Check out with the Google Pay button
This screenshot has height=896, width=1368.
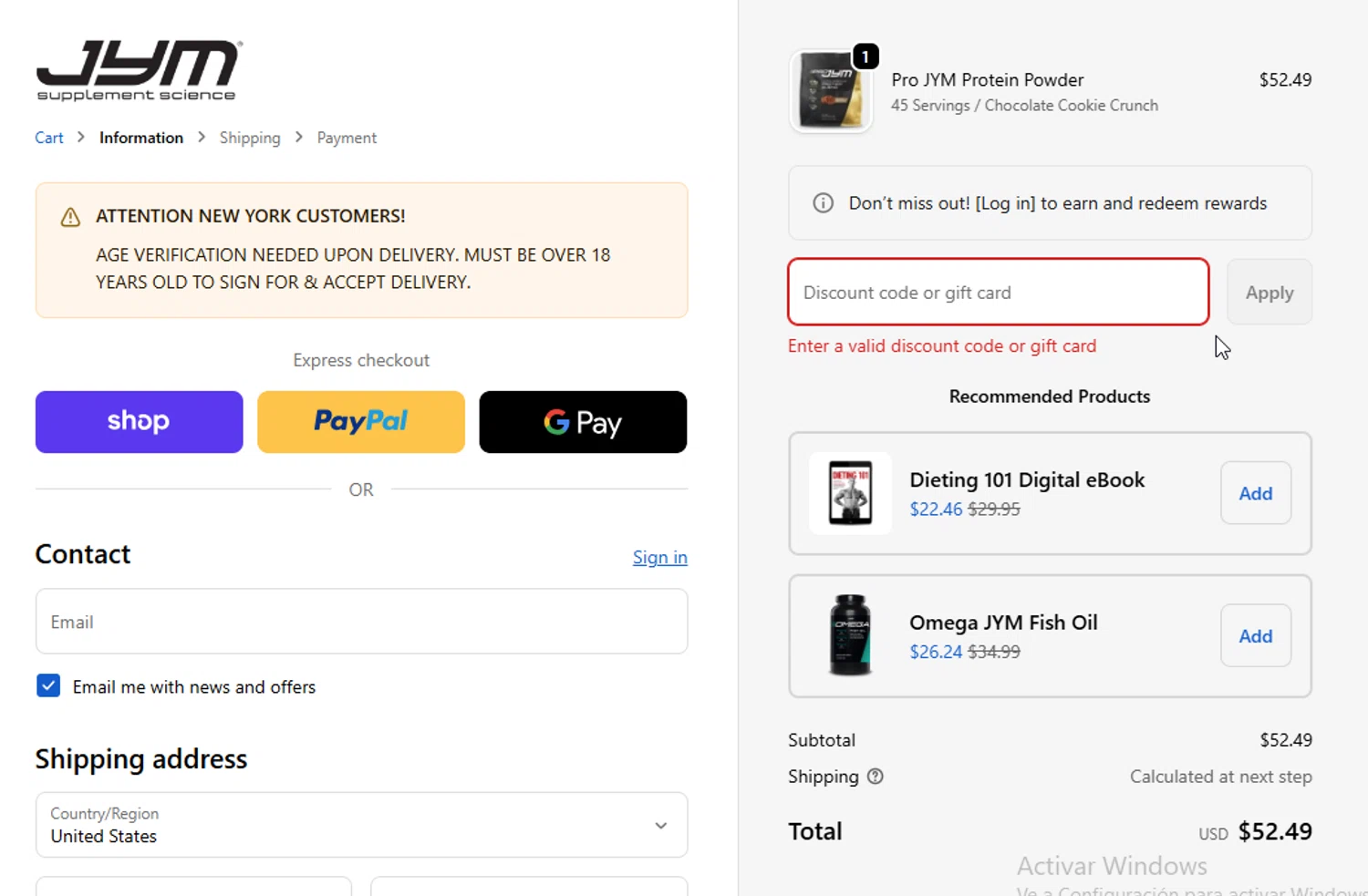(x=583, y=422)
